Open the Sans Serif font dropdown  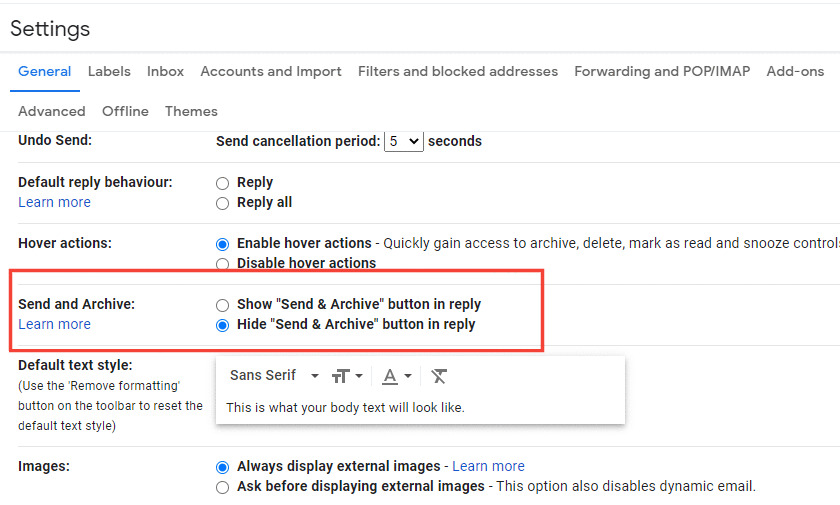click(274, 375)
